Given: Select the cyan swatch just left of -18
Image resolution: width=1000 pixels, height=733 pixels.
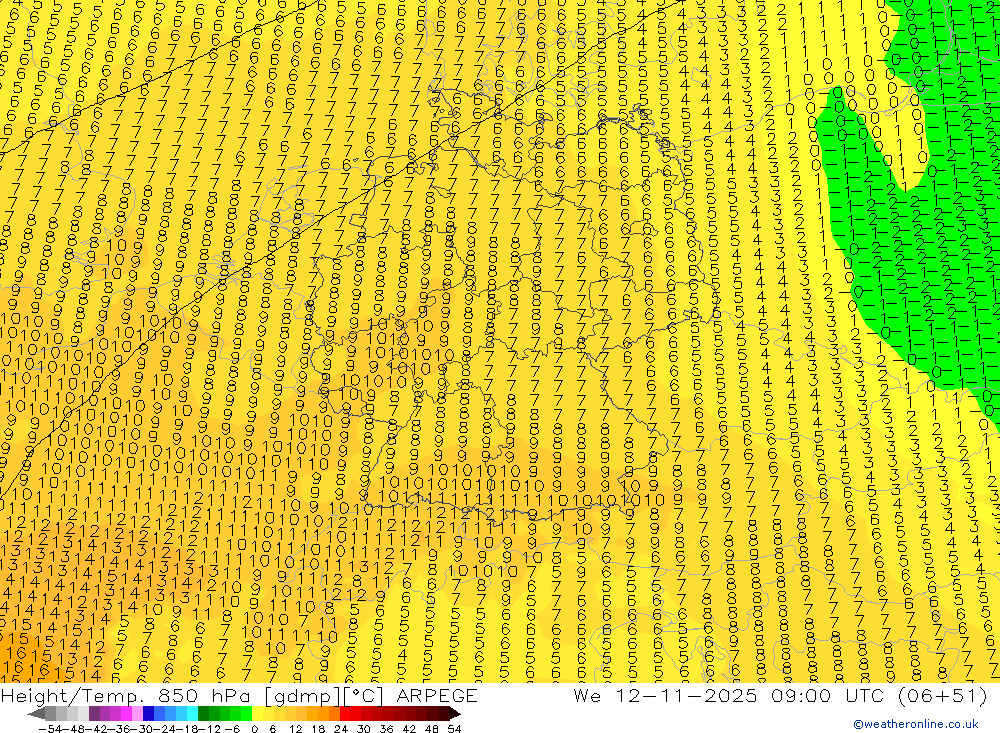Looking at the screenshot, I should 192,714.
